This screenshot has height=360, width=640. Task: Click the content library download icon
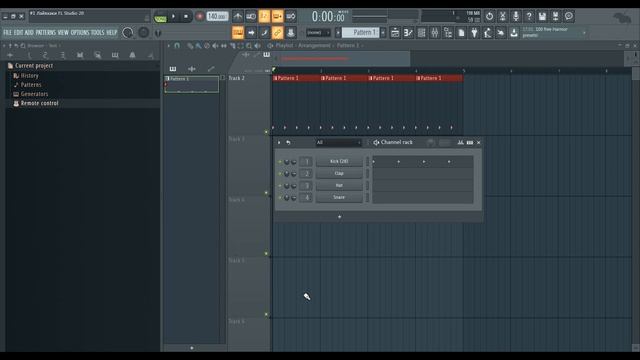pyautogui.click(x=514, y=33)
